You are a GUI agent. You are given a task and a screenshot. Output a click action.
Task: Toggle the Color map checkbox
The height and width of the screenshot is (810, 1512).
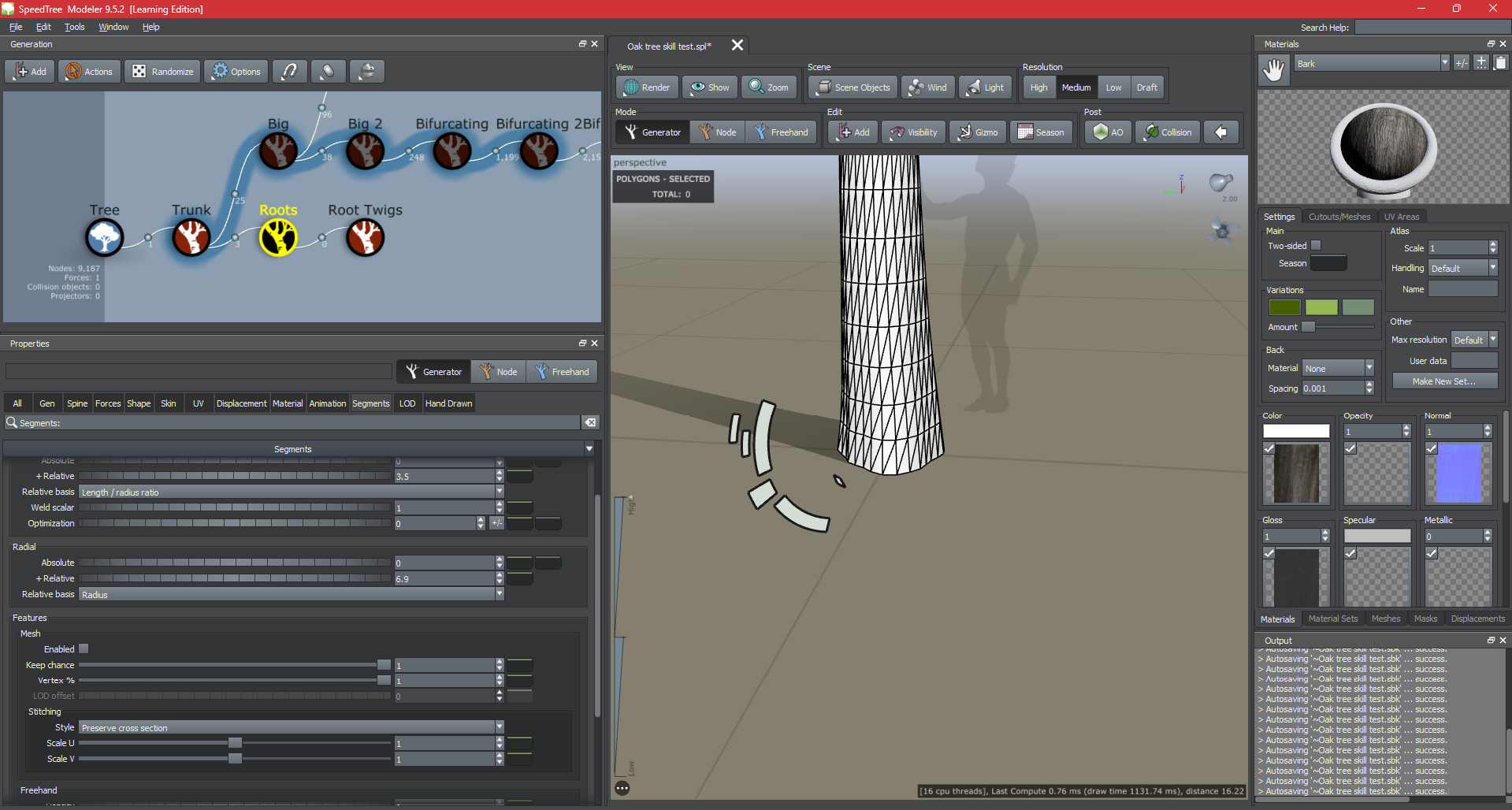tap(1269, 448)
